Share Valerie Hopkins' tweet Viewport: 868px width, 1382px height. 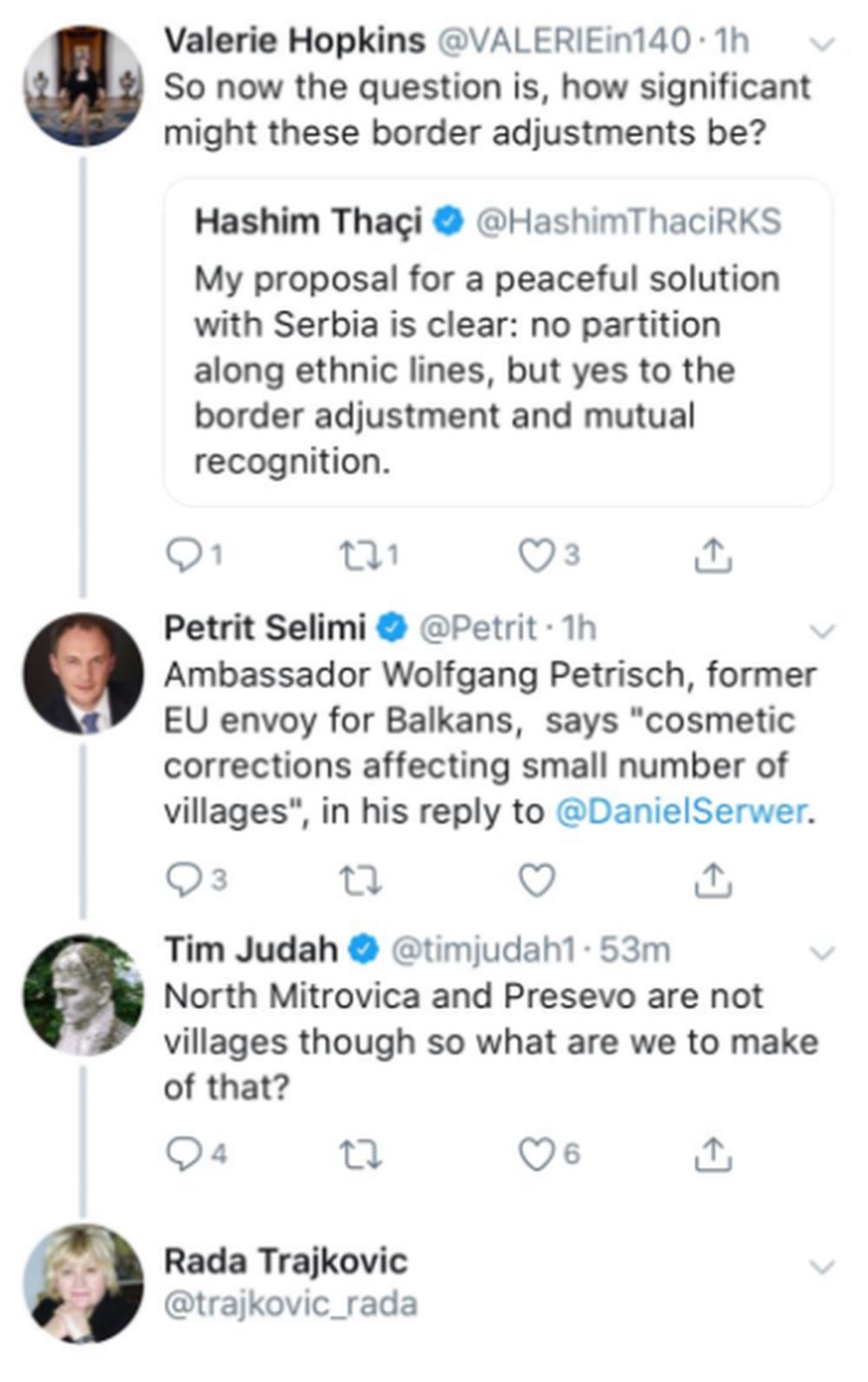pyautogui.click(x=713, y=556)
